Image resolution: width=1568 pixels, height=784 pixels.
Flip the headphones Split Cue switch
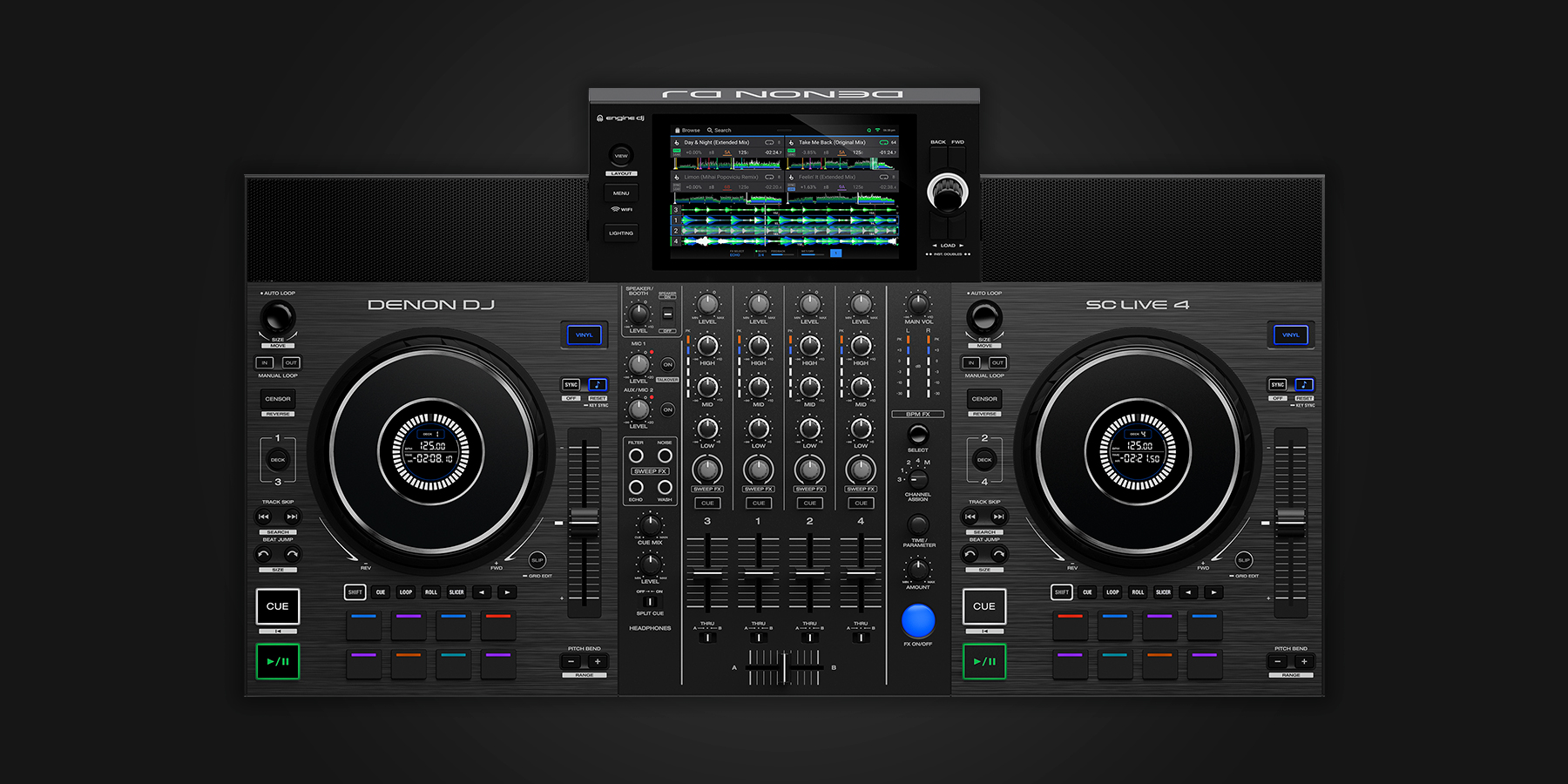649,601
